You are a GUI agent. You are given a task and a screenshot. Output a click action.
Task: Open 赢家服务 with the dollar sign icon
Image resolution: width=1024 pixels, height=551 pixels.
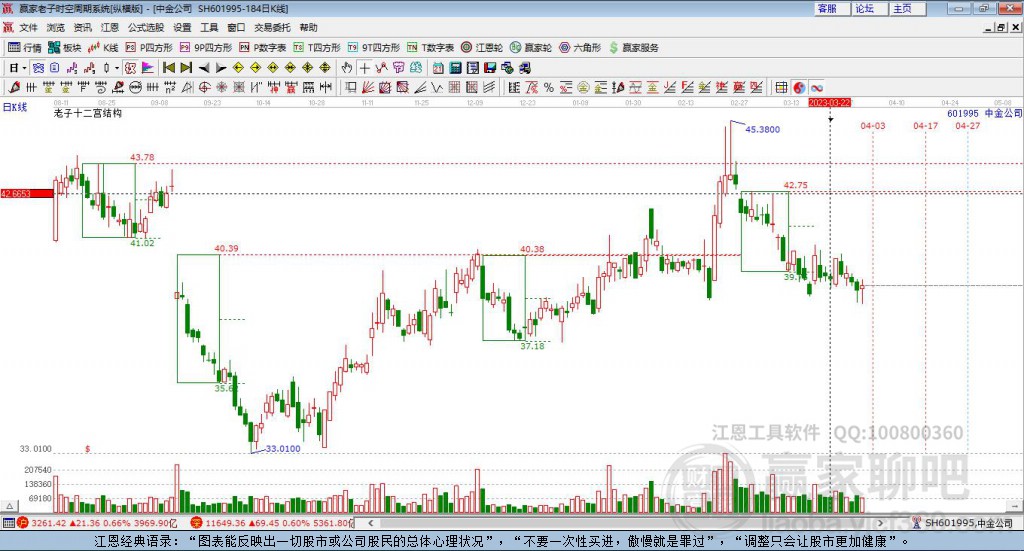(x=634, y=48)
